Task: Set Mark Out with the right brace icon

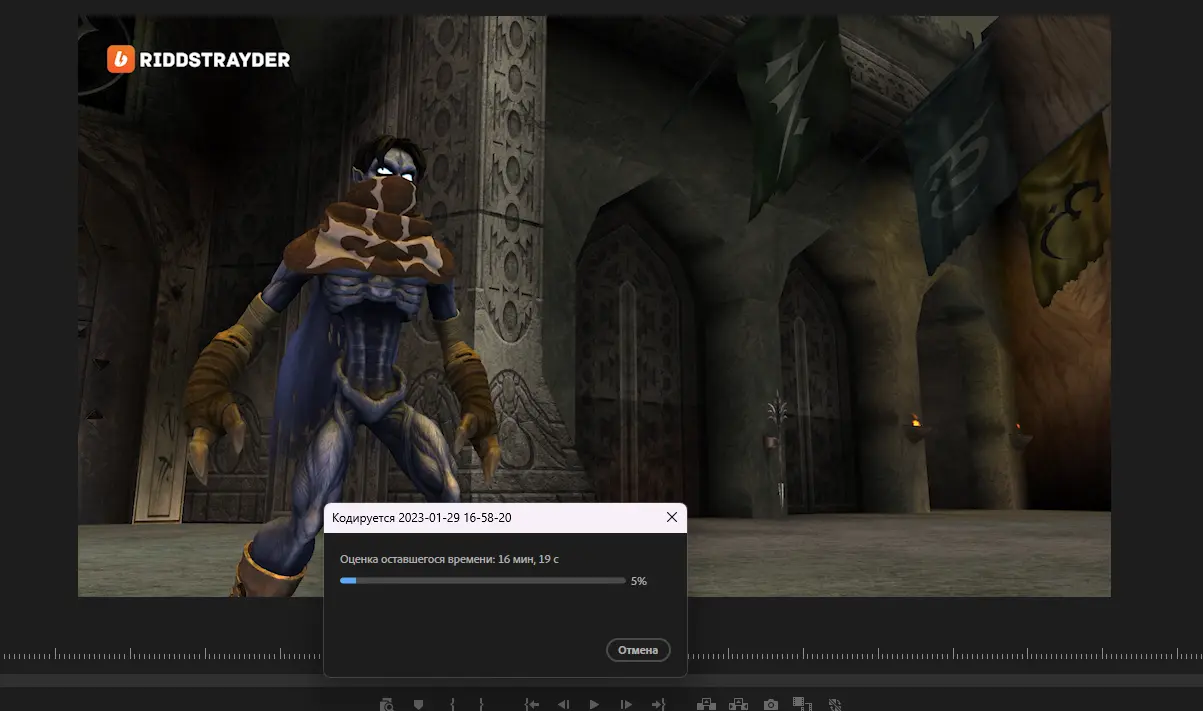Action: (x=482, y=704)
